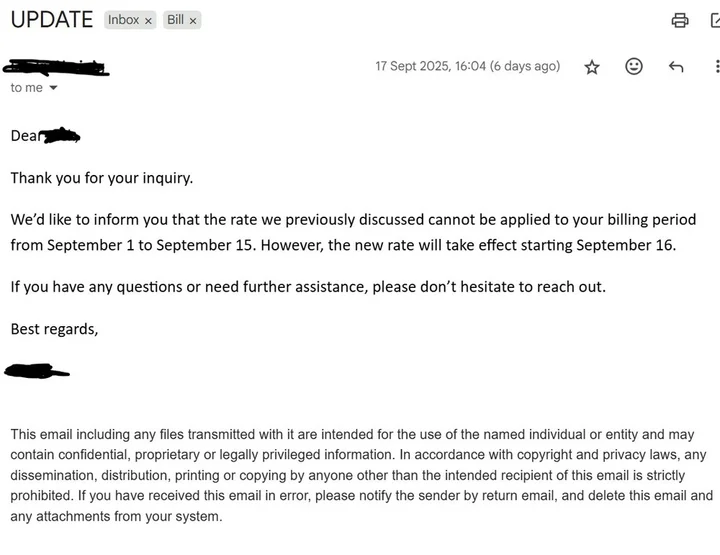Click the confidentiality disclaimer paragraph
720x555 pixels.
pyautogui.click(x=360, y=475)
